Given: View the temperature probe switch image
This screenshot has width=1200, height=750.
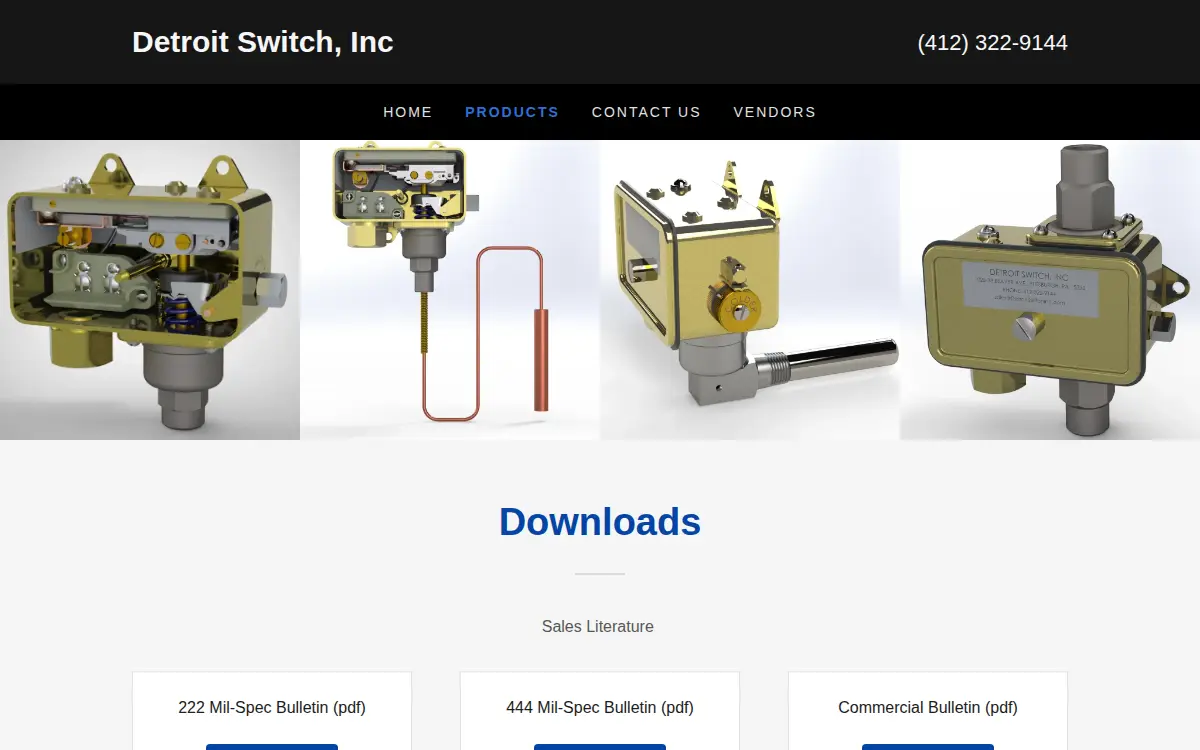Looking at the screenshot, I should click(x=750, y=290).
